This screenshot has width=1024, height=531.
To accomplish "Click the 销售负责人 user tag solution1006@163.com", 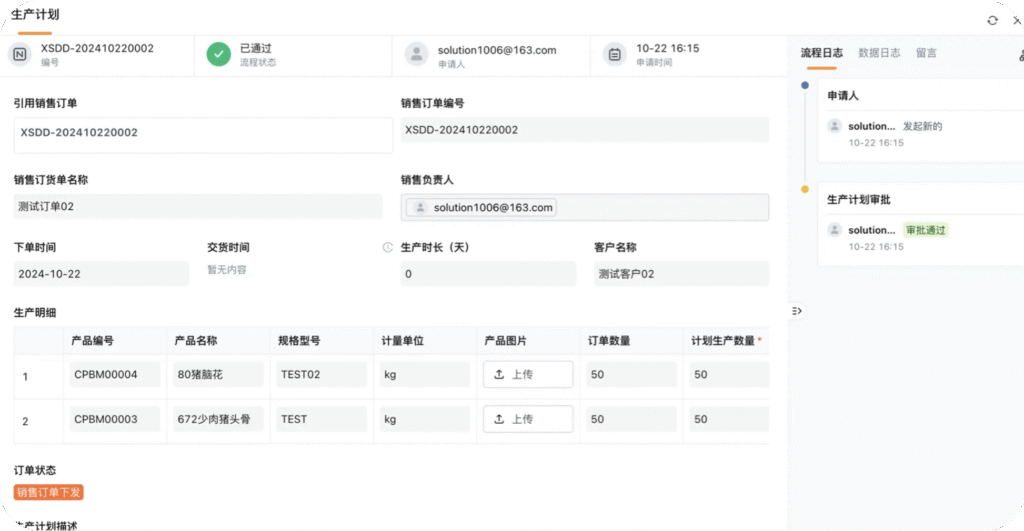I will [x=483, y=207].
